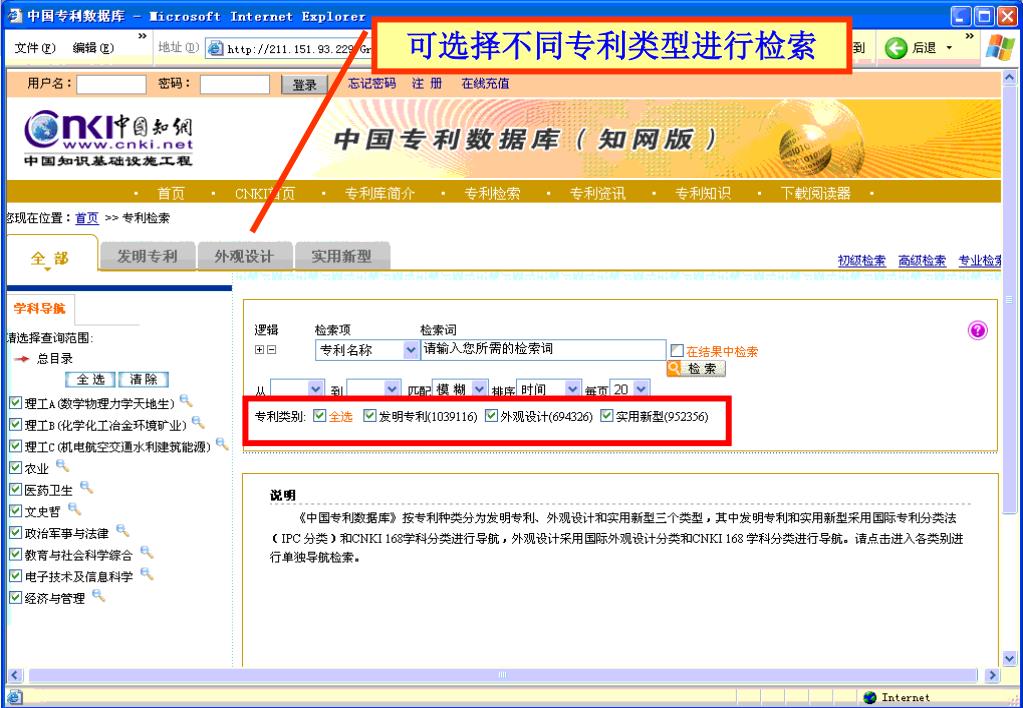The height and width of the screenshot is (708, 1023).
Task: Open 专利资讯 in navigation bar
Action: [x=597, y=193]
